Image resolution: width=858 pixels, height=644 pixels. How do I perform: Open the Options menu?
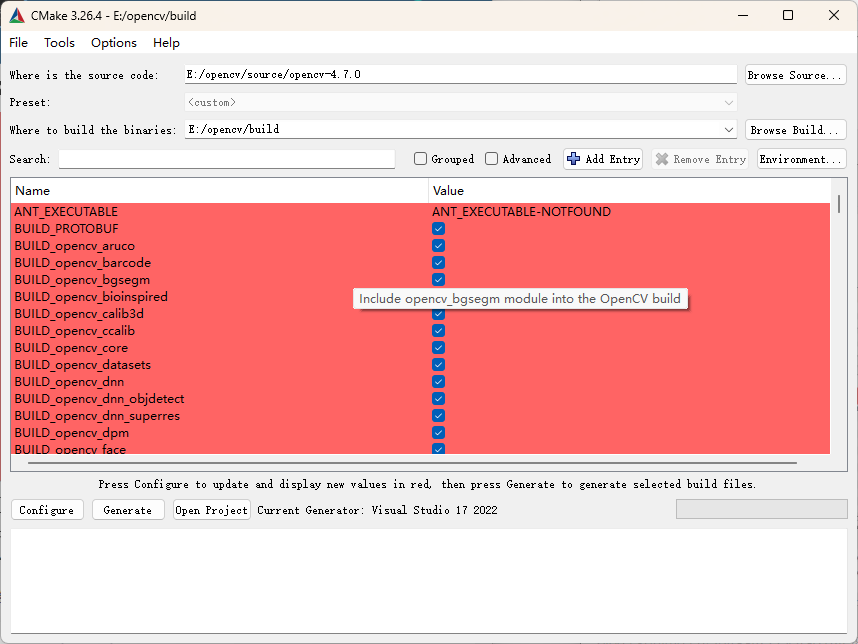click(113, 42)
